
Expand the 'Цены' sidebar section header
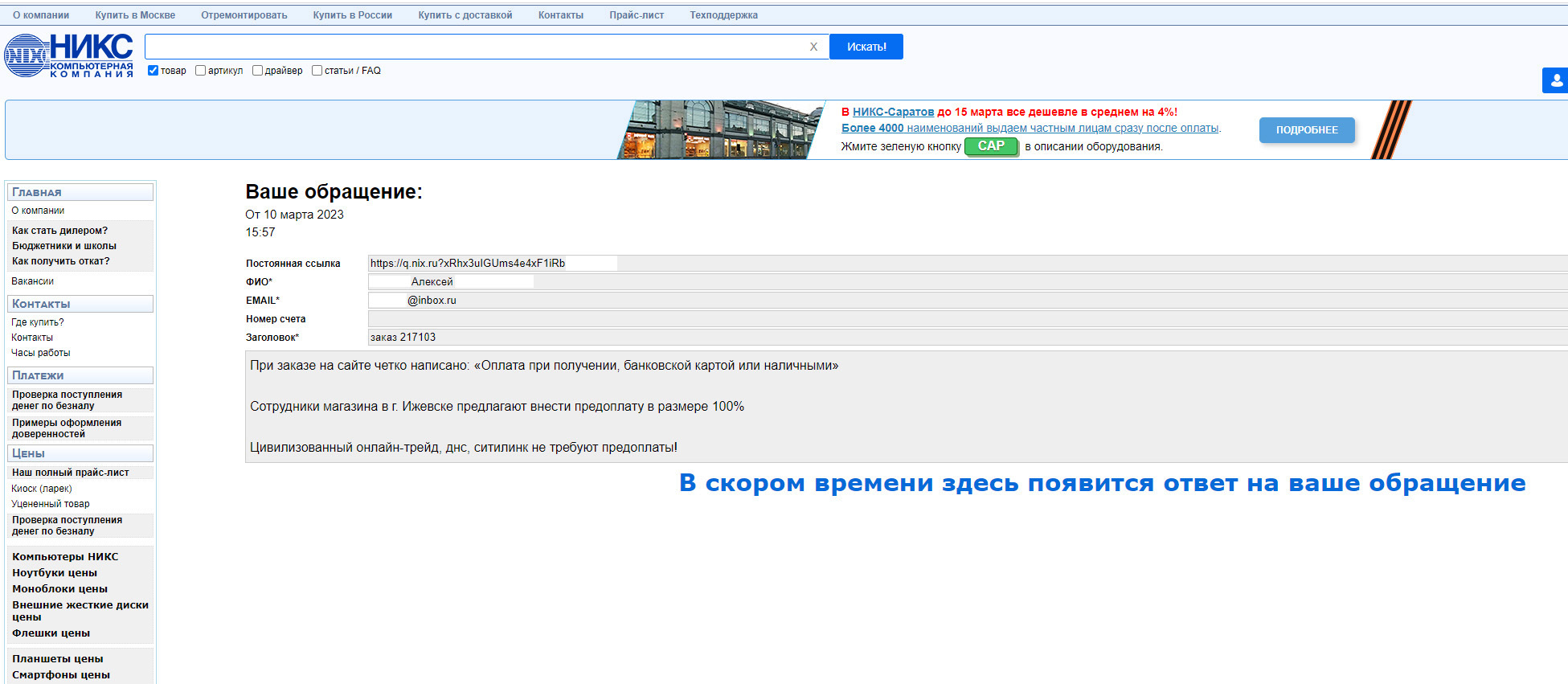point(80,453)
